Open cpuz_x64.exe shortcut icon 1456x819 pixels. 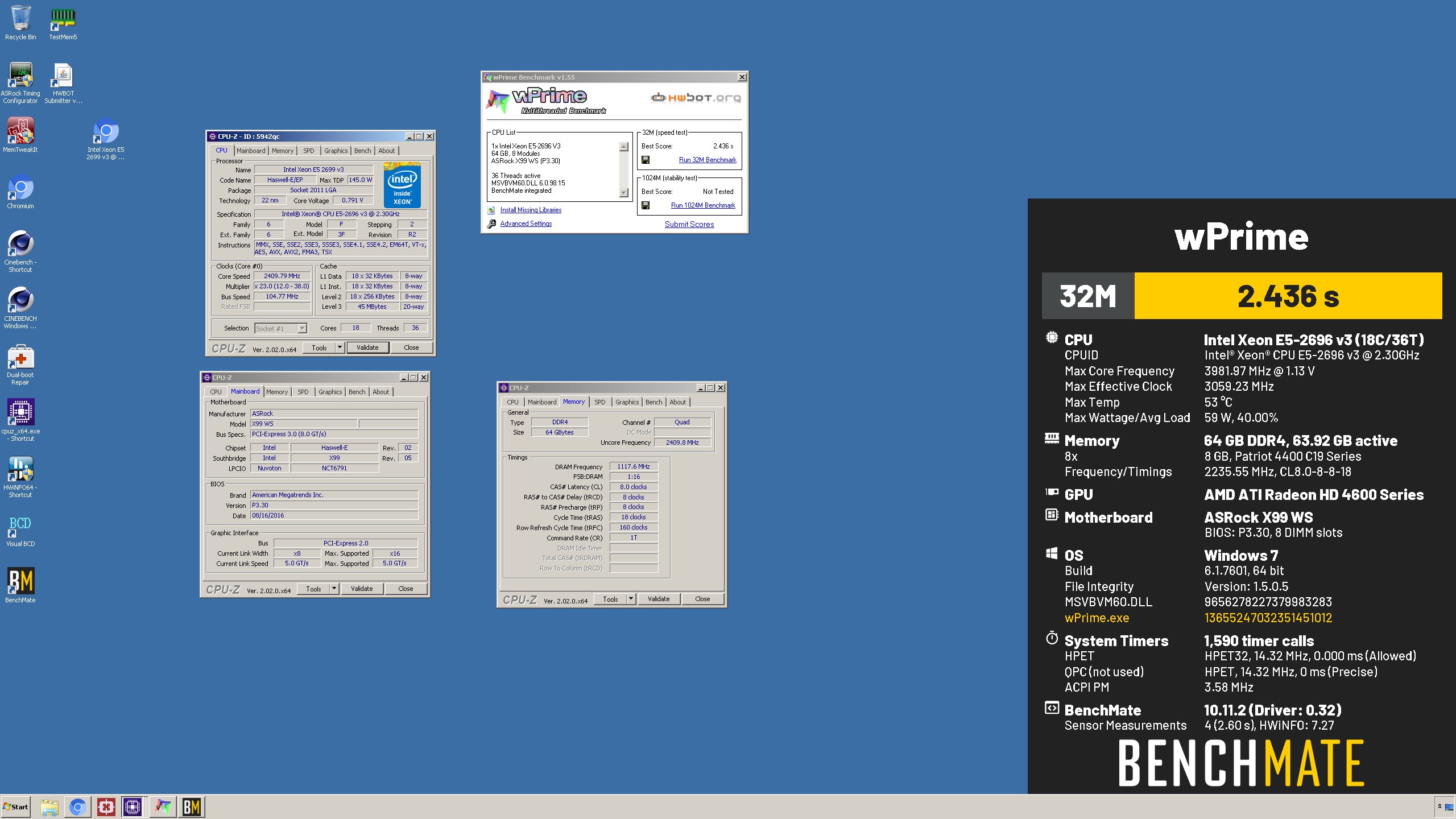tap(20, 420)
